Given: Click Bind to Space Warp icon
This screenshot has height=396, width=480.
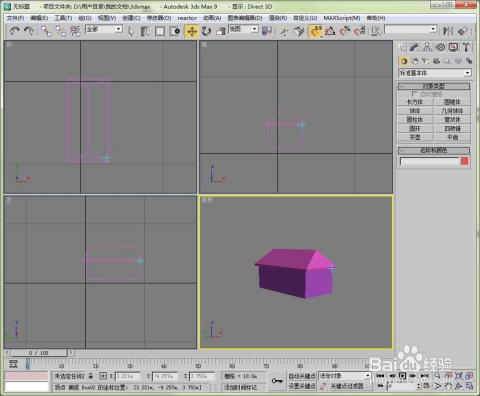Looking at the screenshot, I should point(75,31).
